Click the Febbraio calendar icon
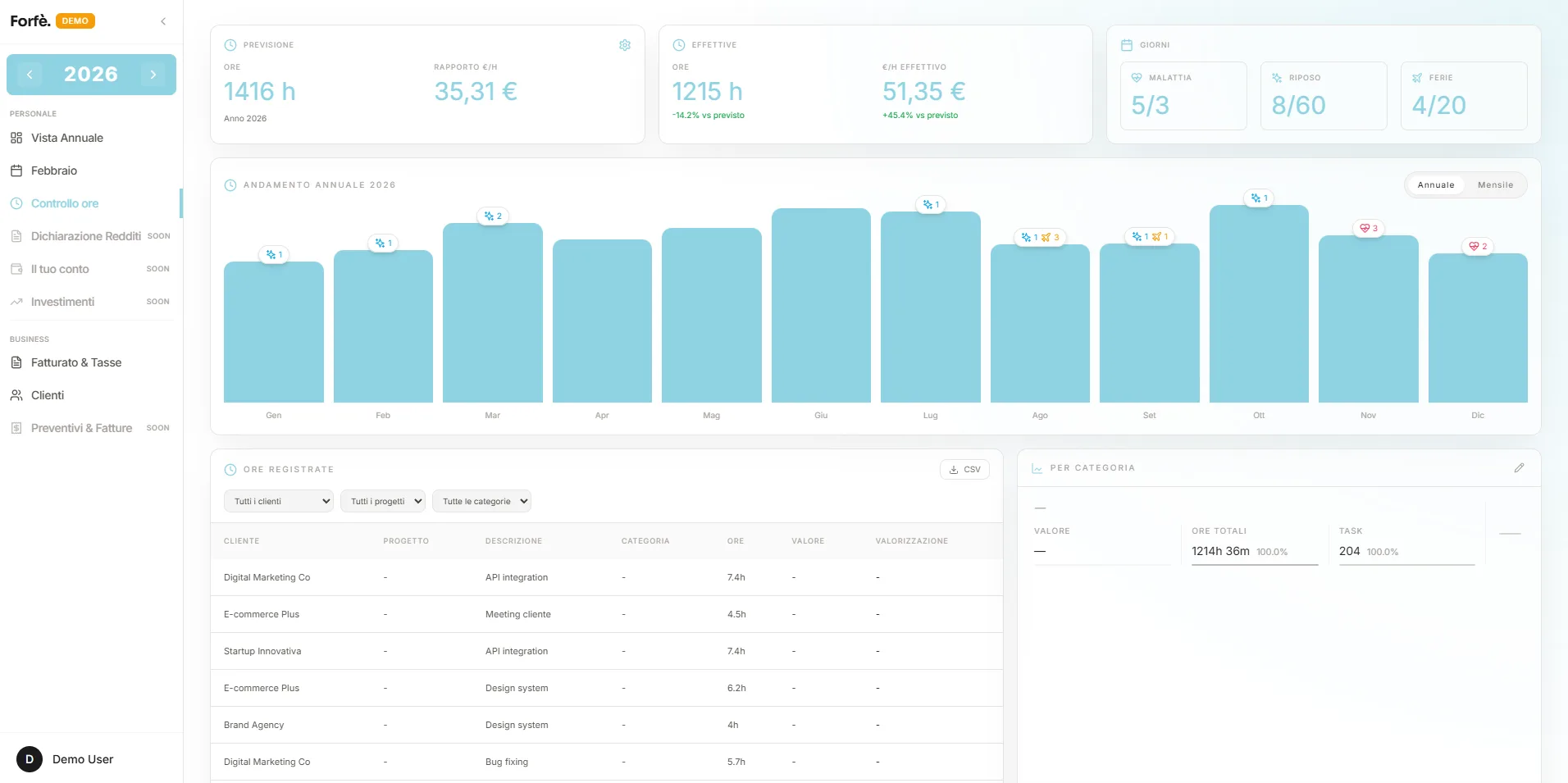1568x783 pixels. (x=16, y=171)
